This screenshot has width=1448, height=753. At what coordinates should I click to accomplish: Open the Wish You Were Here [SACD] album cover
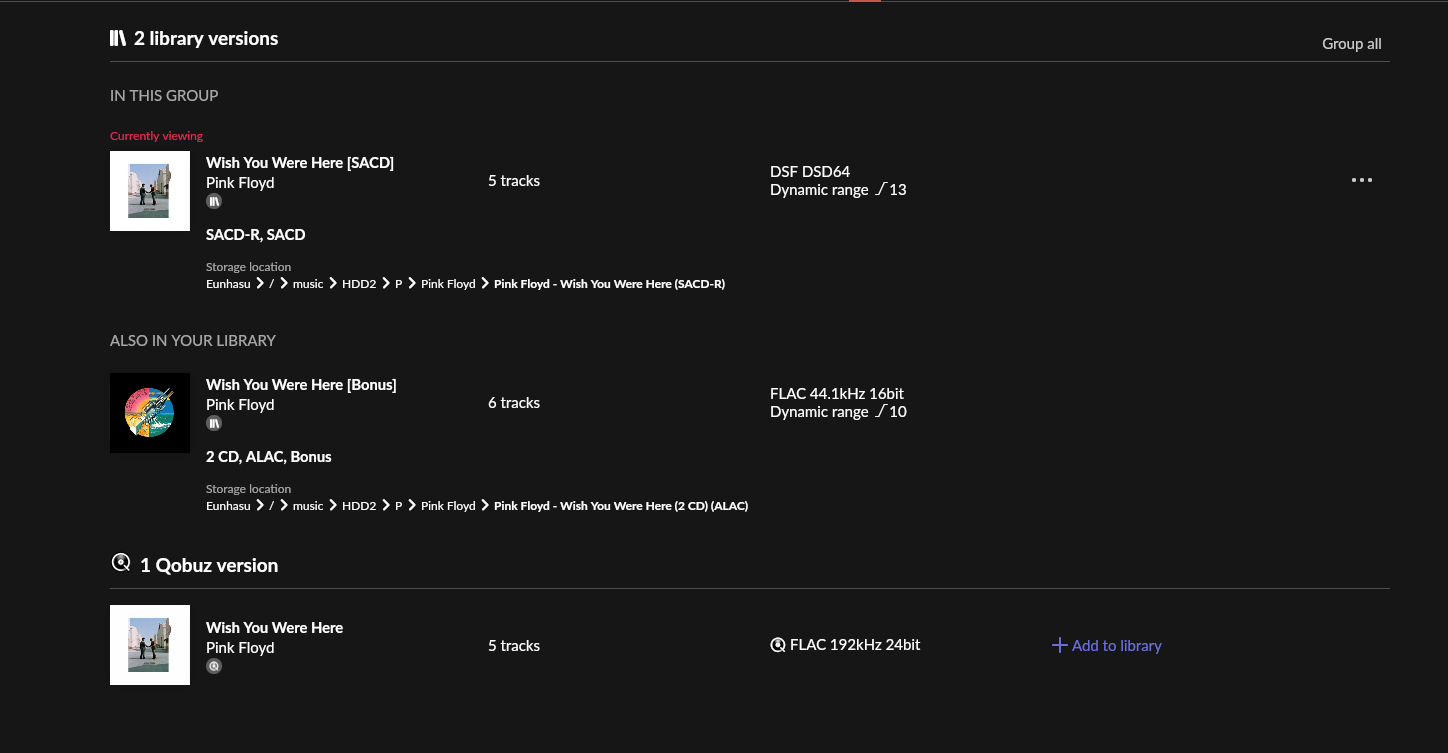pyautogui.click(x=150, y=191)
